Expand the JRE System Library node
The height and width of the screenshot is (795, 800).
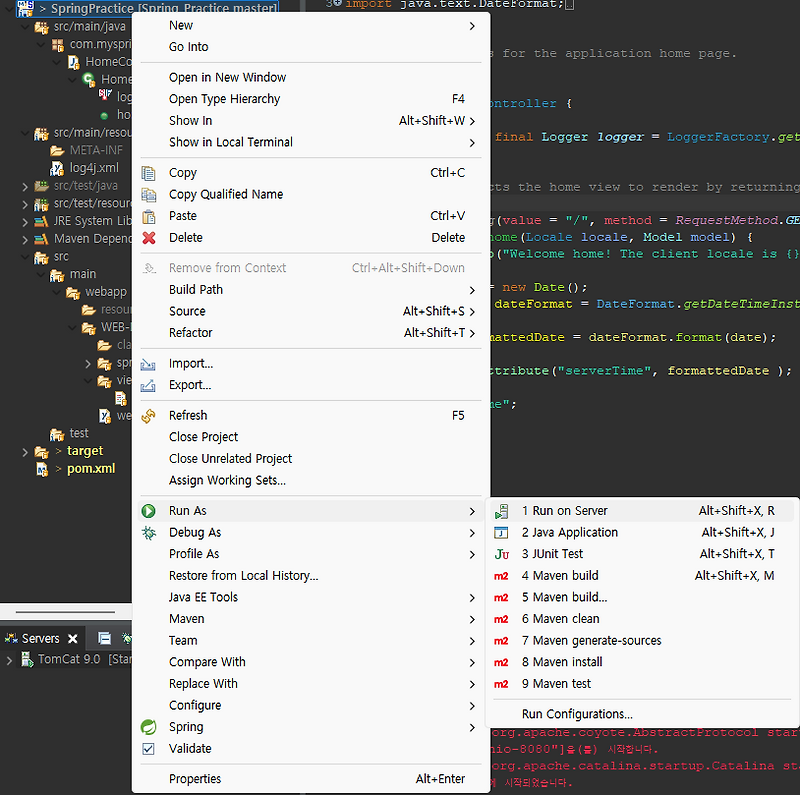(x=24, y=221)
